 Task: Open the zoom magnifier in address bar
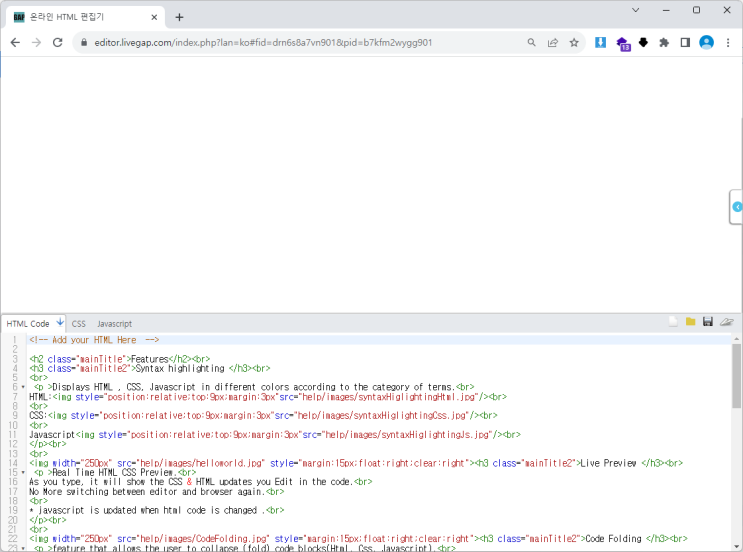[x=531, y=43]
